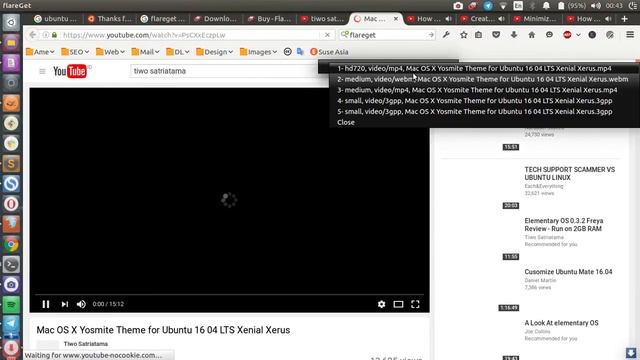Bookmark this page with the star icon
This screenshot has height=360, width=640.
[464, 35]
